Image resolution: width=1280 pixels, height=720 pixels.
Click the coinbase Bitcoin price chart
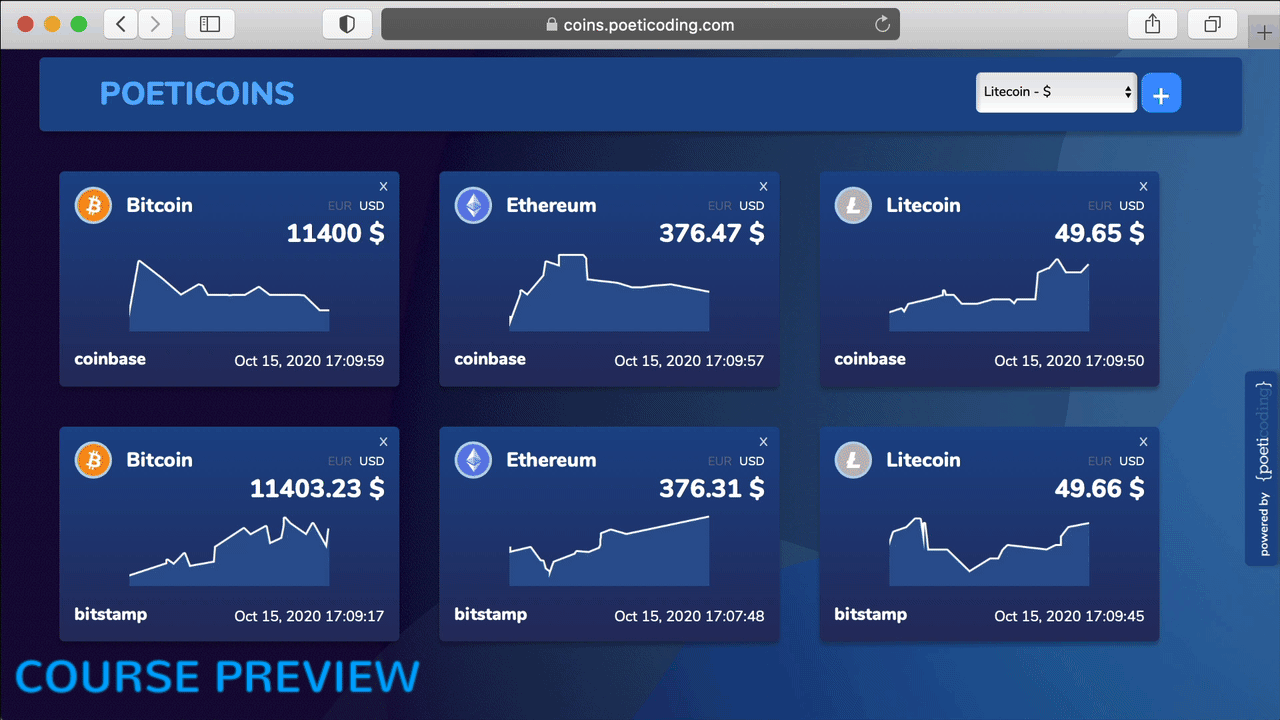229,295
